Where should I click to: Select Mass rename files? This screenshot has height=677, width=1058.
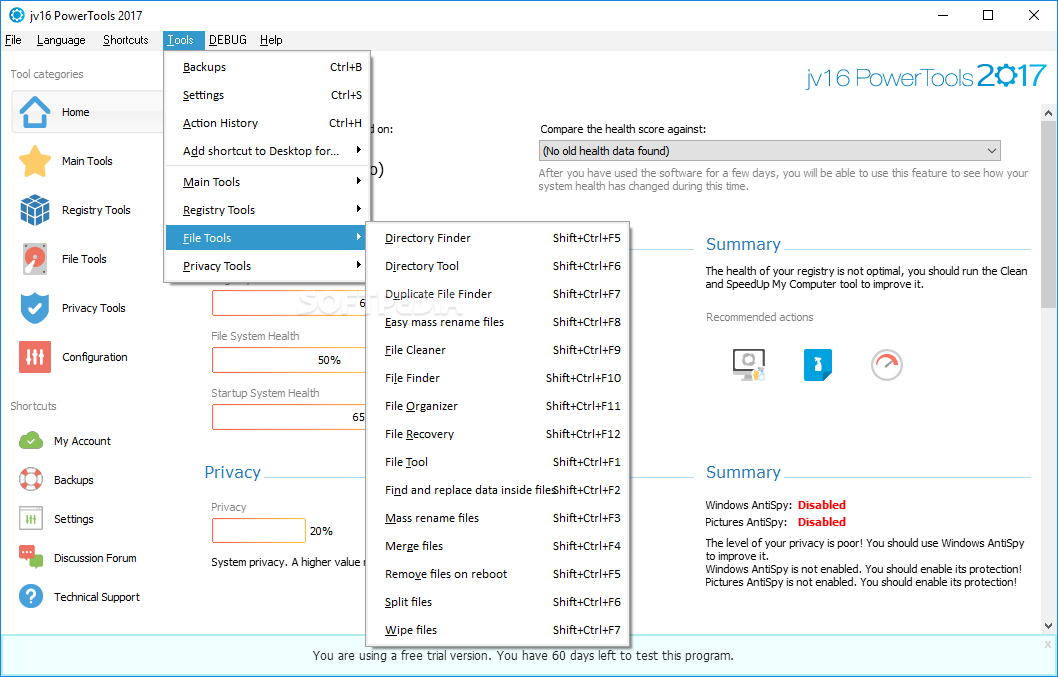[x=498, y=518]
